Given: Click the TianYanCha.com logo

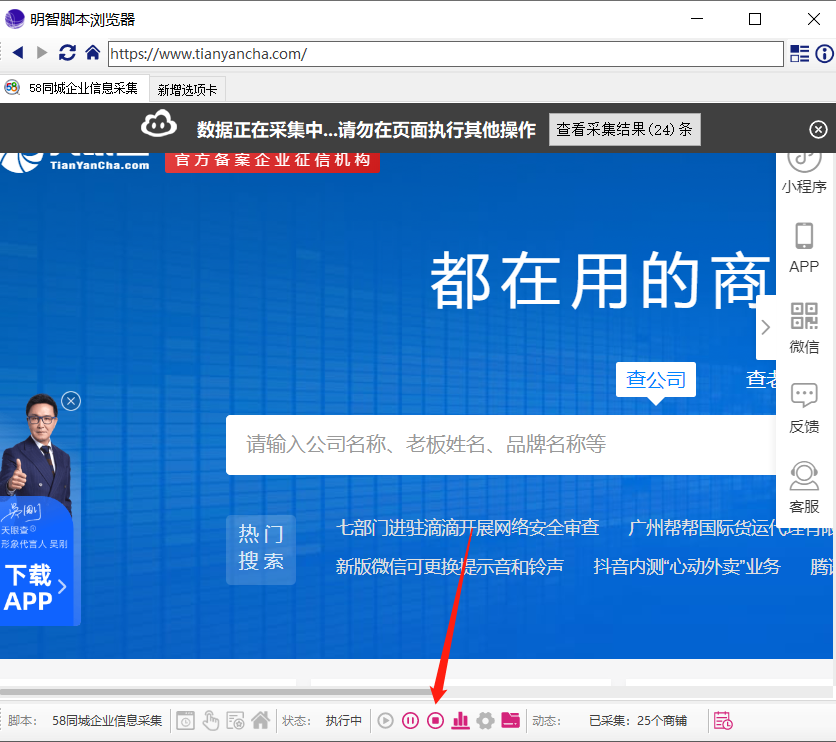Looking at the screenshot, I should (75, 162).
